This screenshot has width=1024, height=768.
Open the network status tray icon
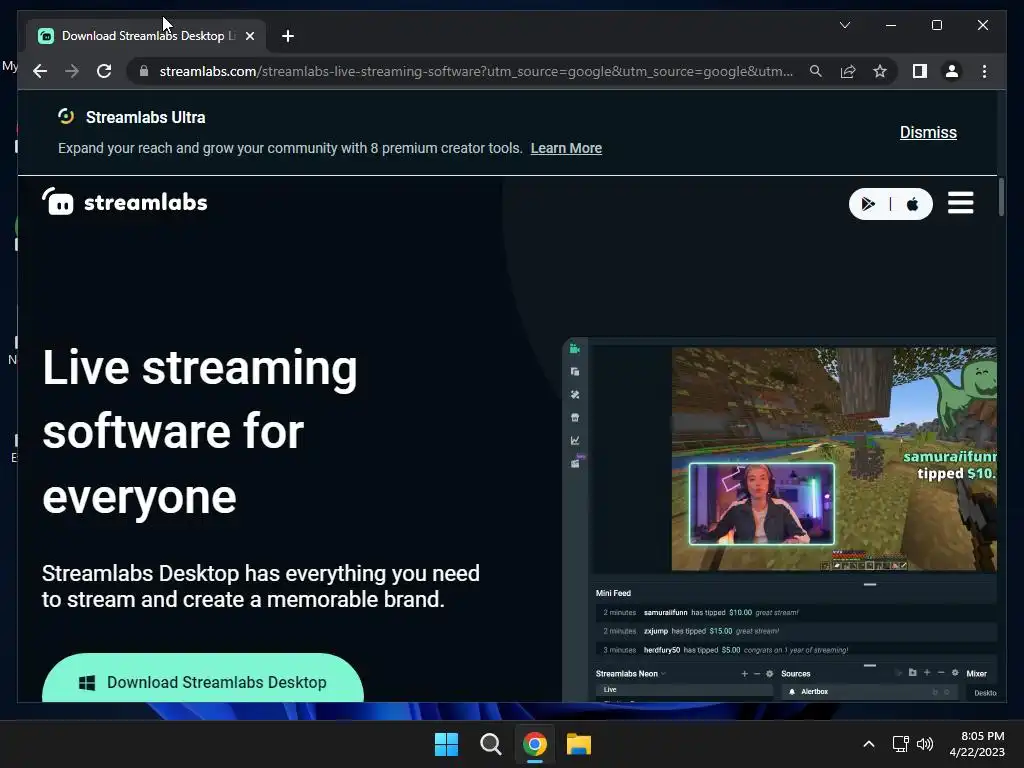click(x=900, y=744)
